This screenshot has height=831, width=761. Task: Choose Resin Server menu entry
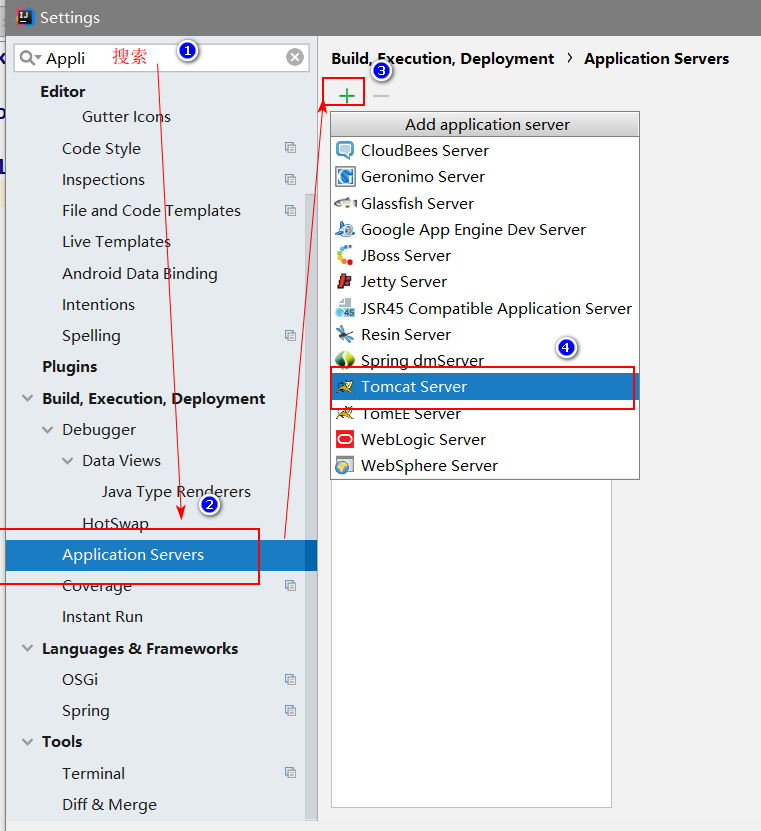pos(485,334)
